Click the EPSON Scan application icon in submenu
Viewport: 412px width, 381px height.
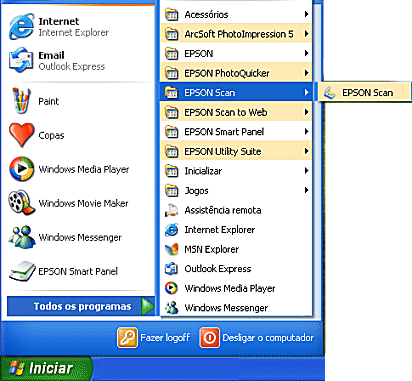pyautogui.click(x=329, y=93)
